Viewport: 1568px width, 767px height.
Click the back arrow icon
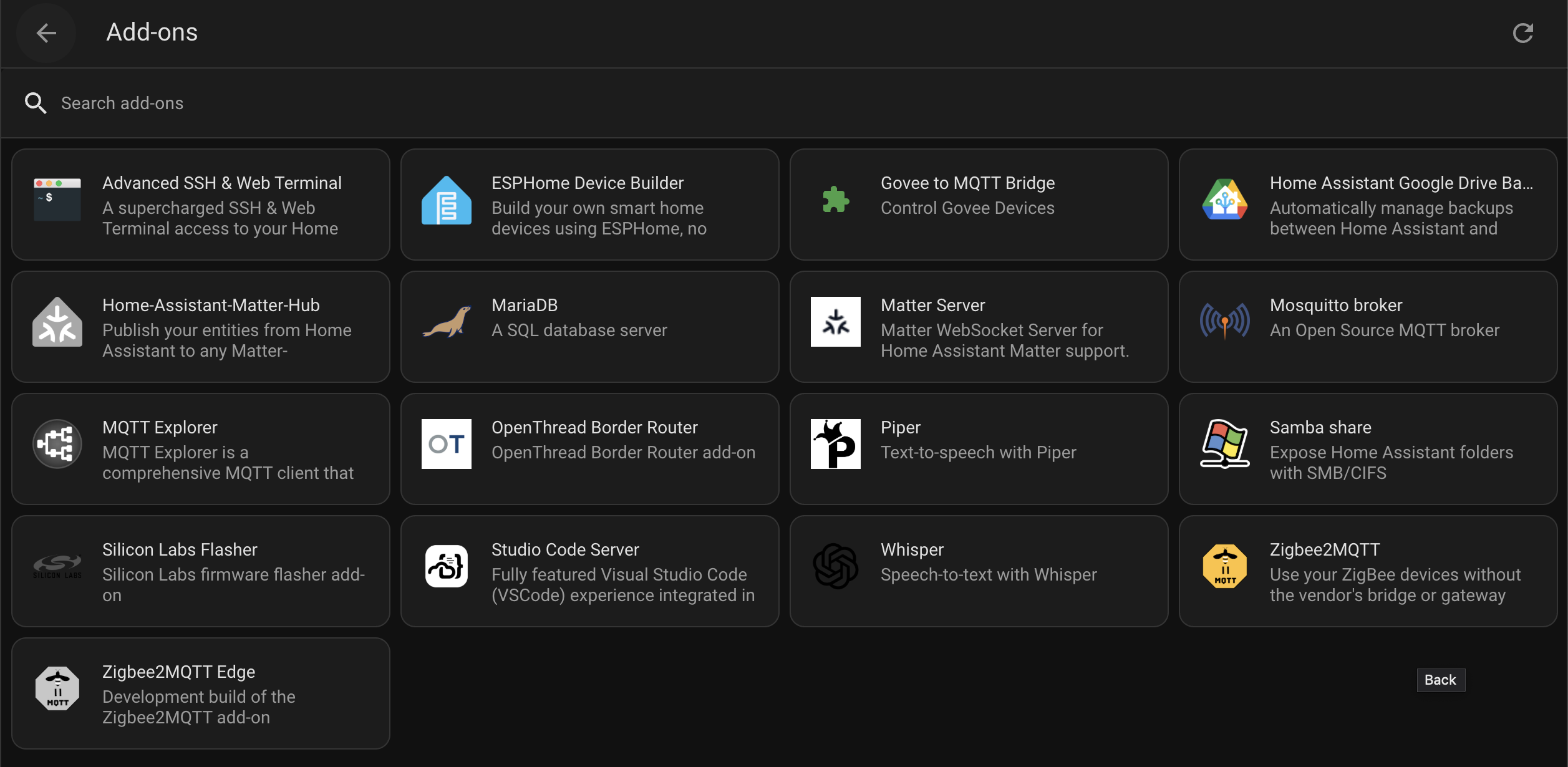(x=46, y=32)
